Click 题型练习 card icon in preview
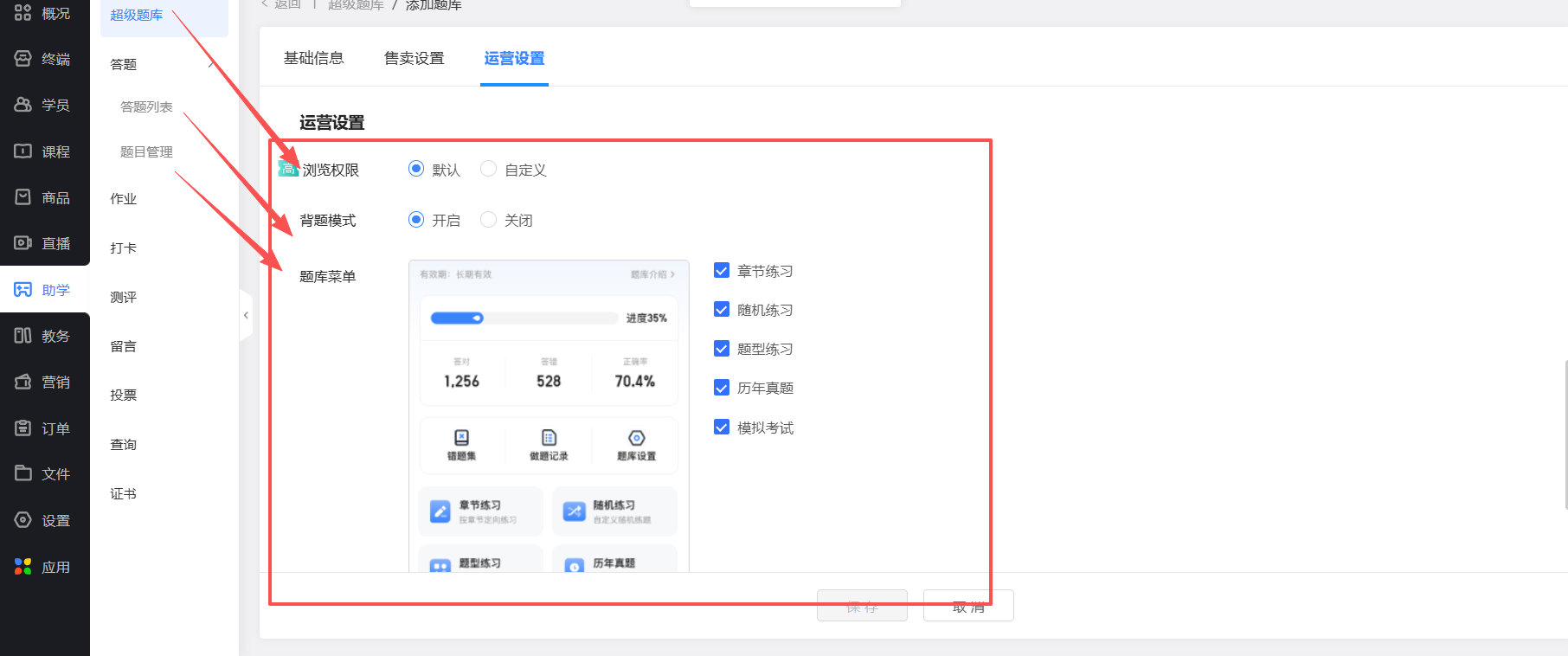Image resolution: width=1568 pixels, height=656 pixels. click(x=440, y=566)
